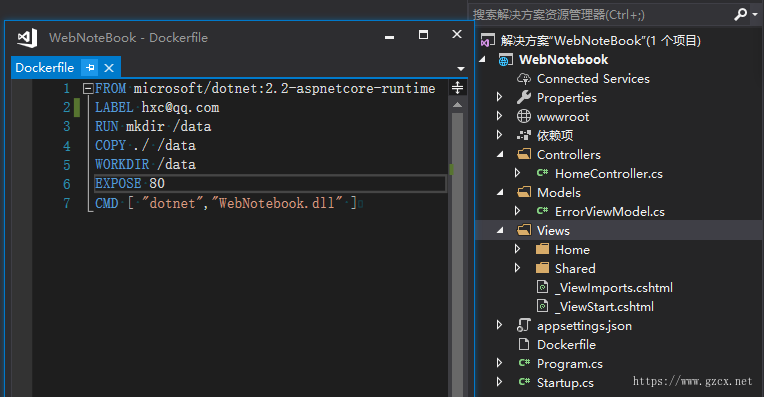Open the tab list dropdown arrow

460,69
